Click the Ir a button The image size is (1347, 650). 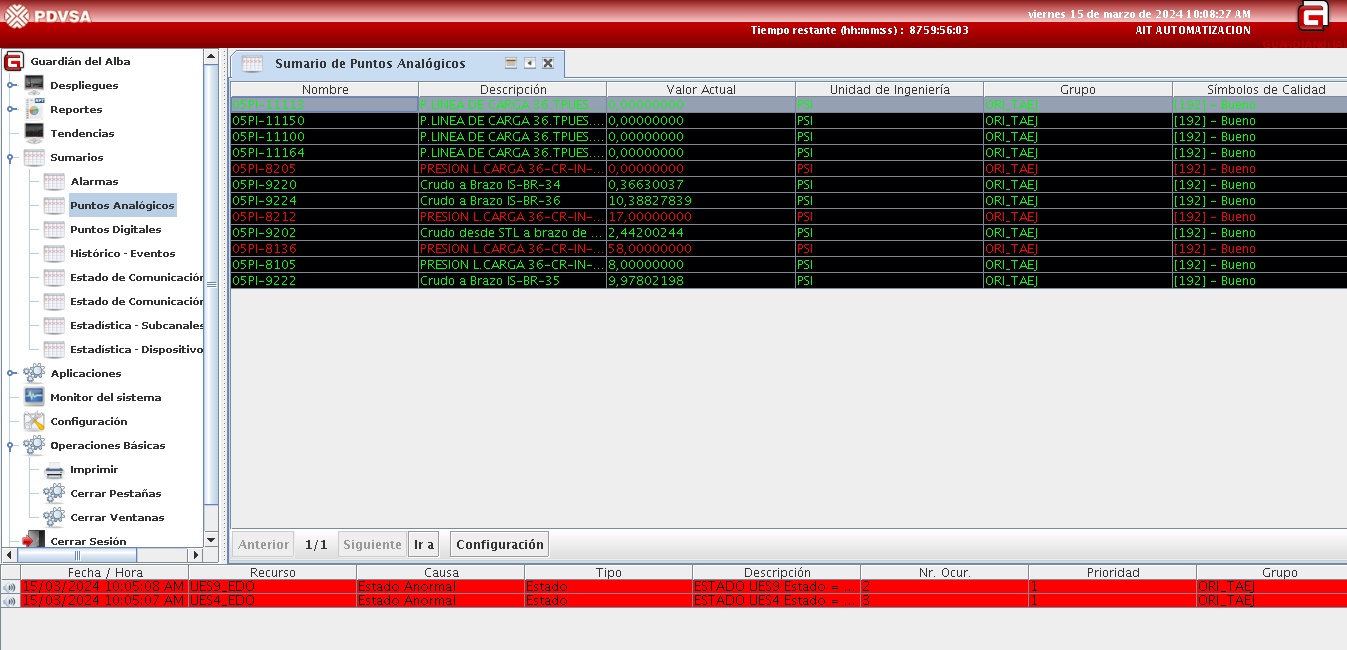tap(424, 544)
